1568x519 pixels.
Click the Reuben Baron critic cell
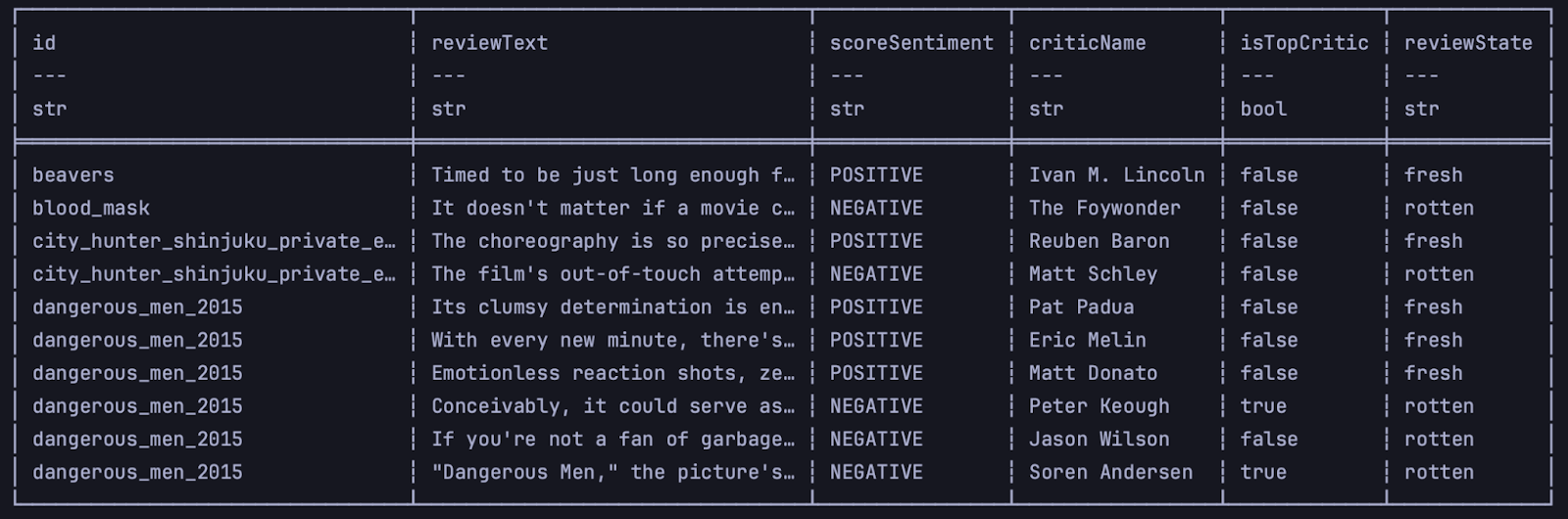click(1099, 241)
